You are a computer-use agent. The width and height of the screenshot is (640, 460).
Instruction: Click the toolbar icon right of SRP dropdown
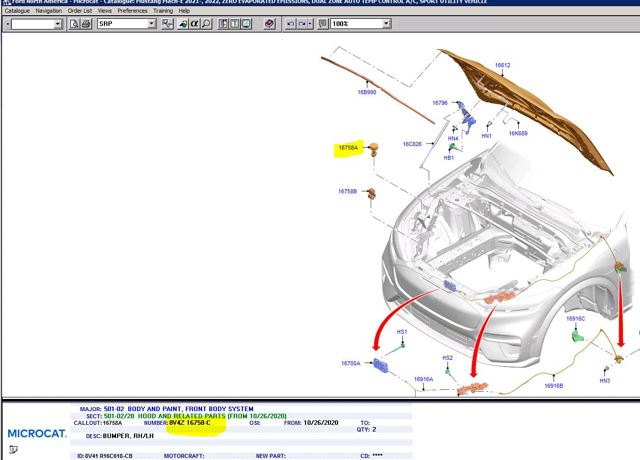coord(167,24)
